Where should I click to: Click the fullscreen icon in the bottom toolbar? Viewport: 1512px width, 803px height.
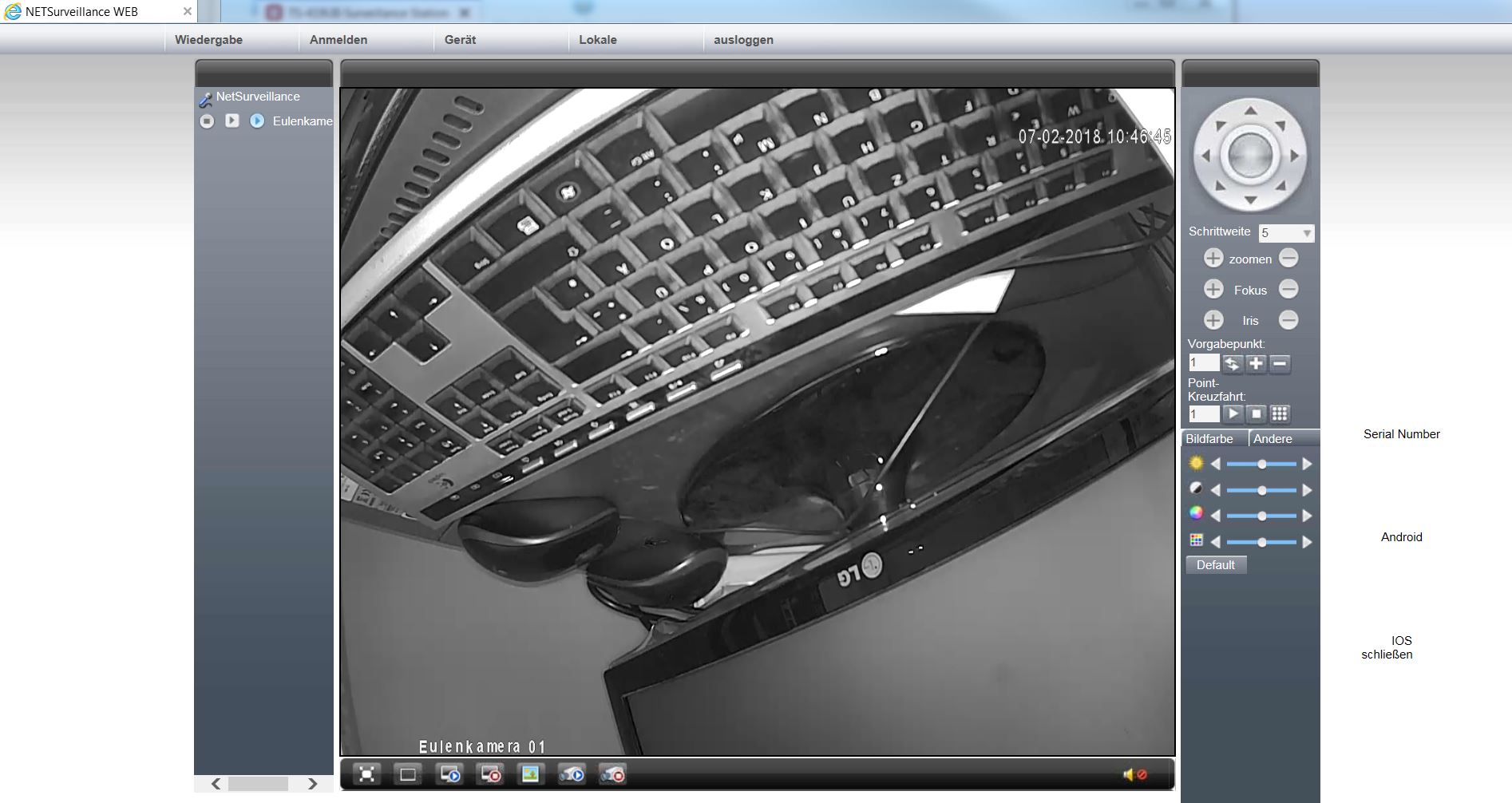pos(366,774)
